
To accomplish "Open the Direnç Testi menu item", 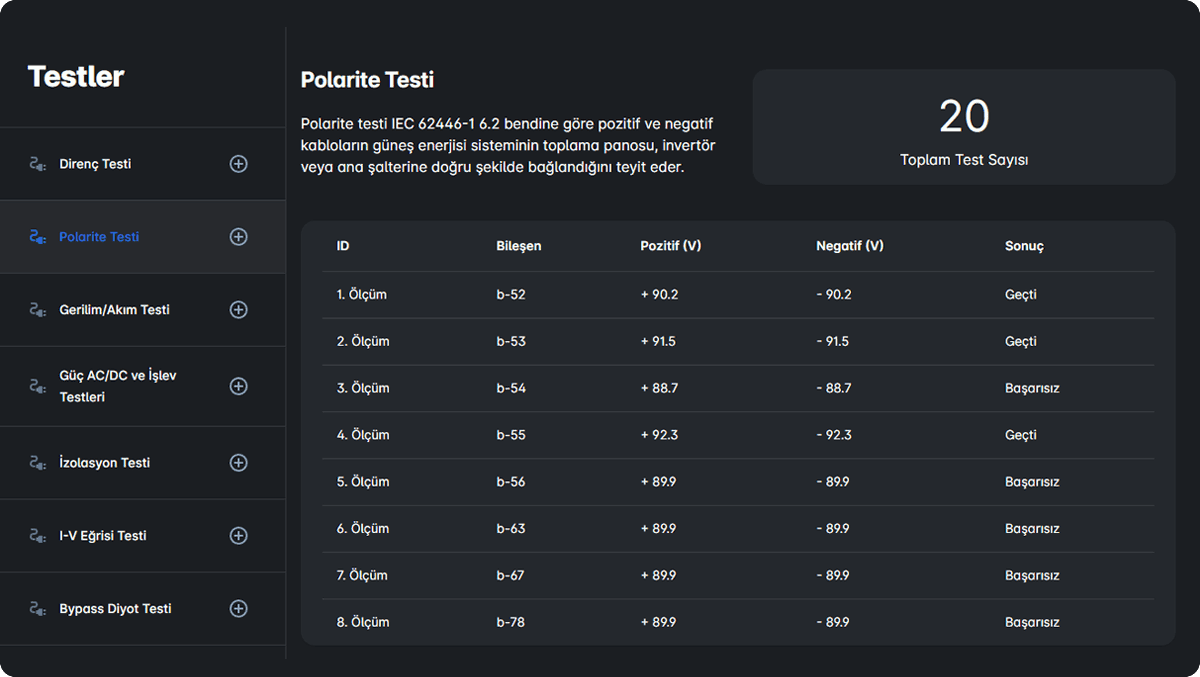I will (x=95, y=164).
